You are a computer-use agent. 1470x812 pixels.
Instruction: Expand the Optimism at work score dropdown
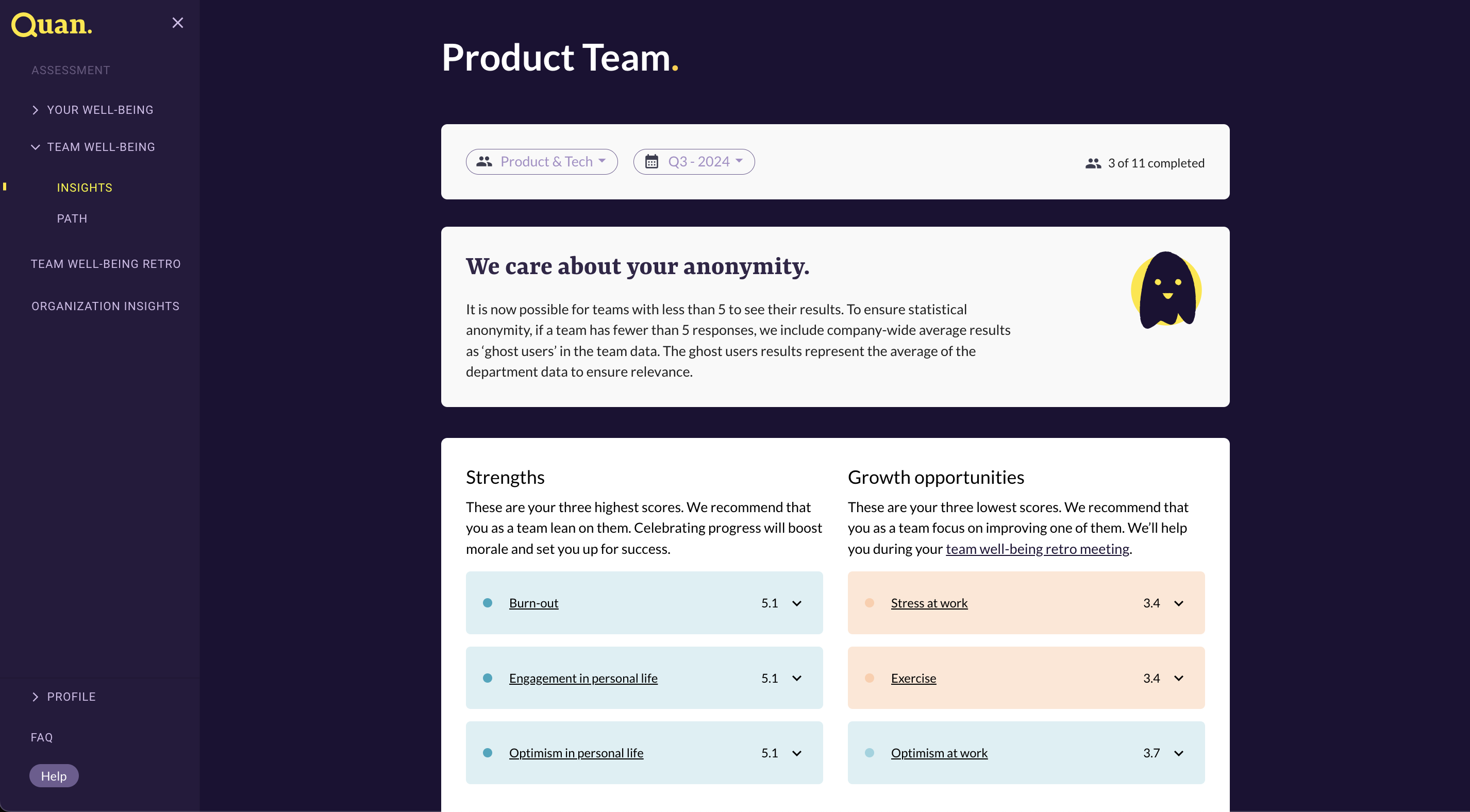click(1180, 753)
